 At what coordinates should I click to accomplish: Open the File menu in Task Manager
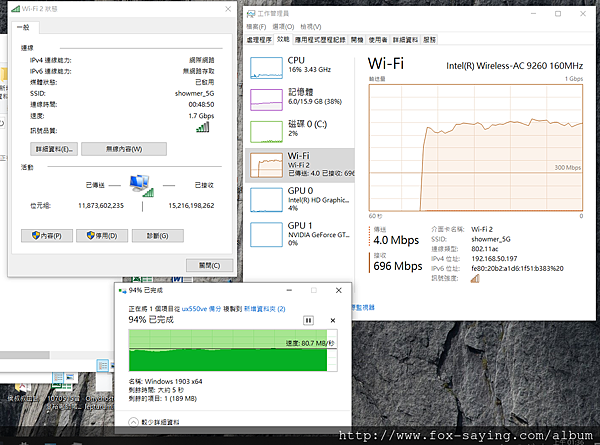(x=256, y=26)
